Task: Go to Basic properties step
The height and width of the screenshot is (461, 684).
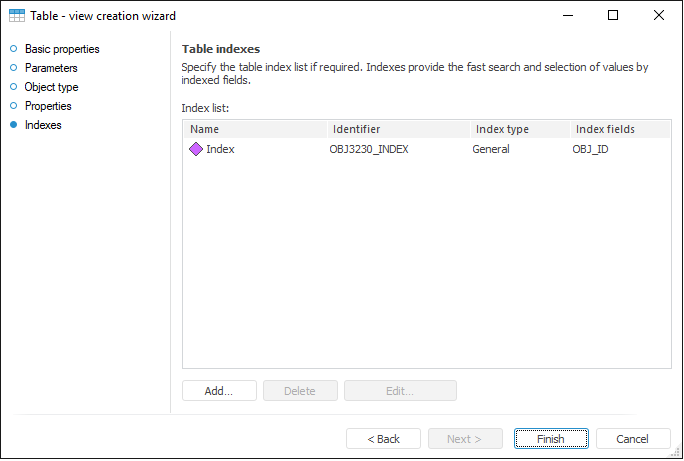Action: coord(62,49)
